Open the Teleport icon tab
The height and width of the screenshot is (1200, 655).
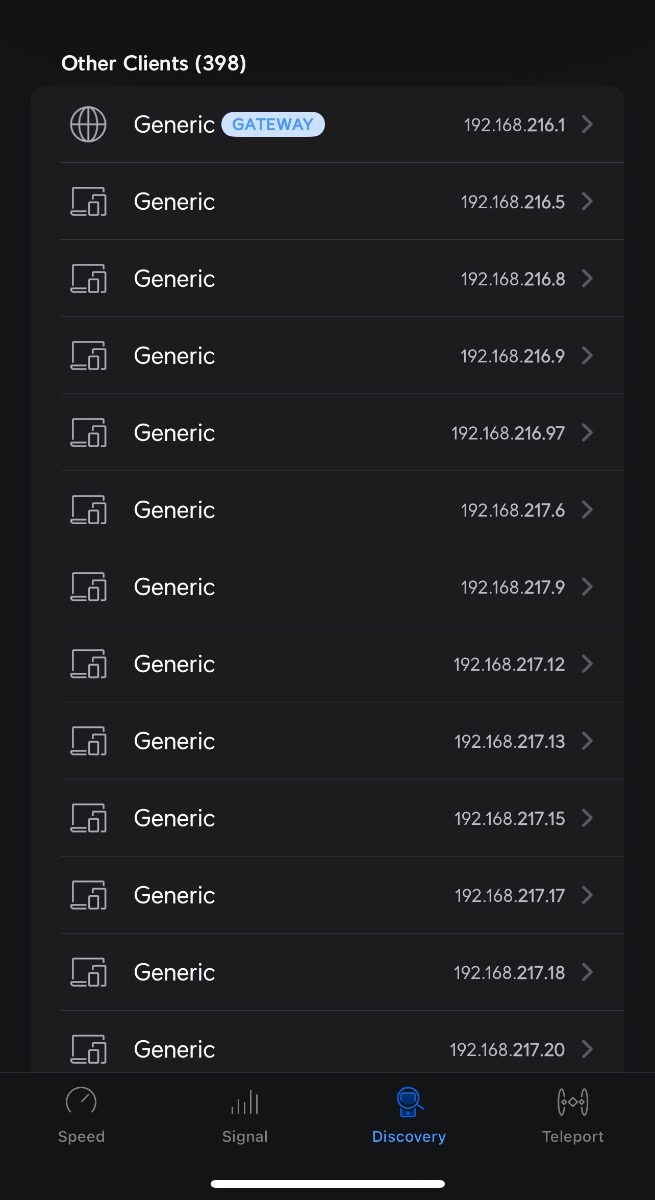pyautogui.click(x=573, y=1103)
